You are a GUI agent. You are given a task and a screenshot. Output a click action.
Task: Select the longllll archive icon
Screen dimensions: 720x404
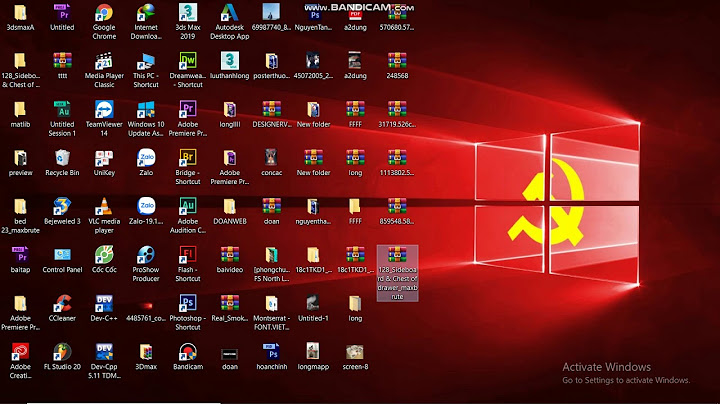(x=230, y=110)
